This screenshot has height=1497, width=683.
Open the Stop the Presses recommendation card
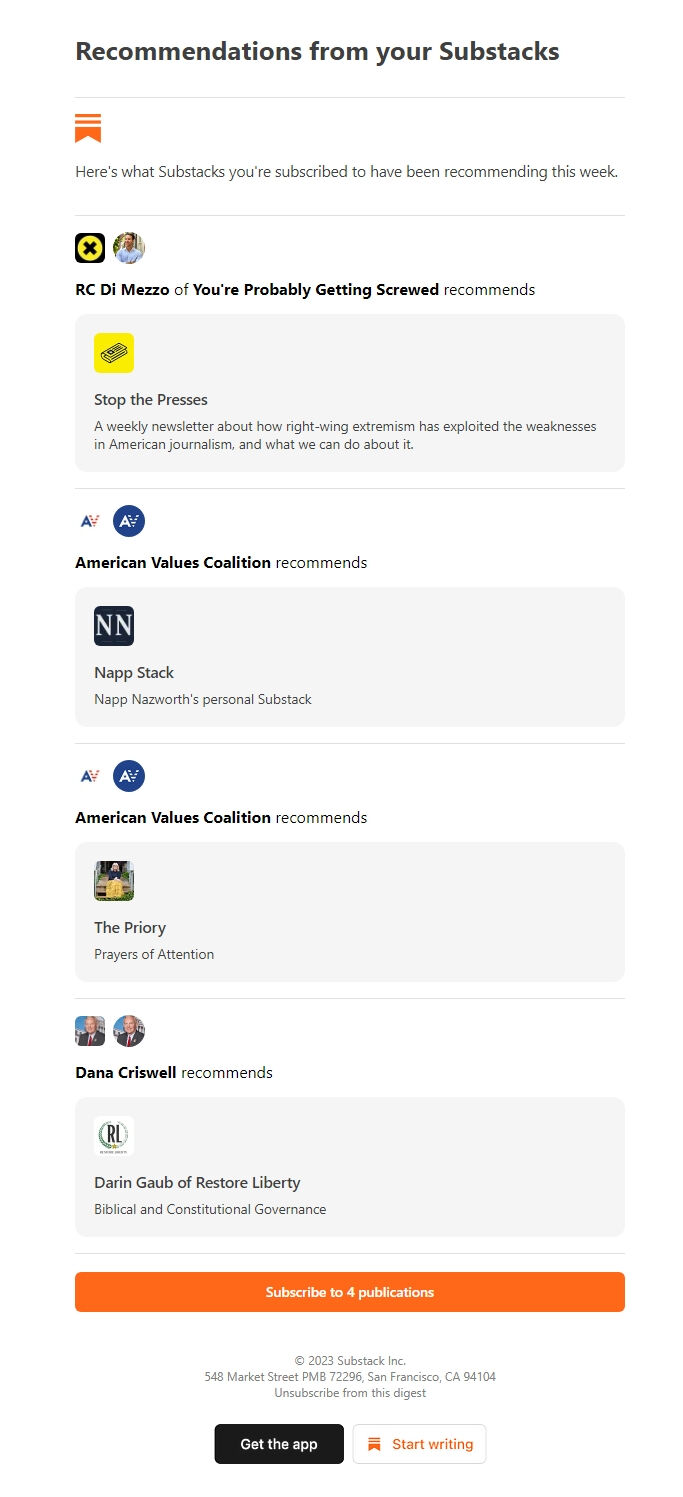[x=349, y=392]
